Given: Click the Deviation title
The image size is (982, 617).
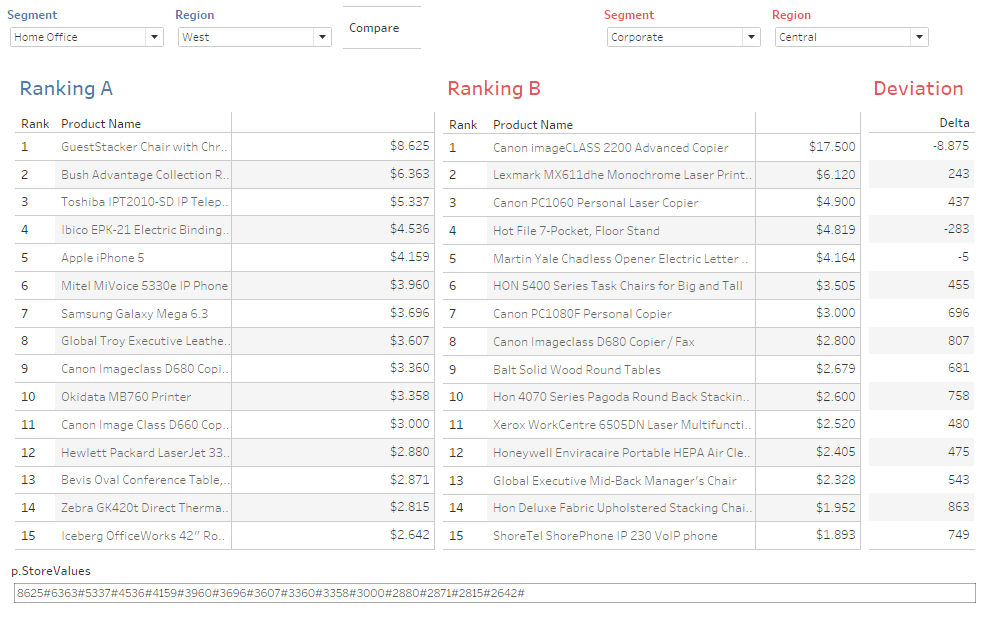Looking at the screenshot, I should click(x=917, y=89).
